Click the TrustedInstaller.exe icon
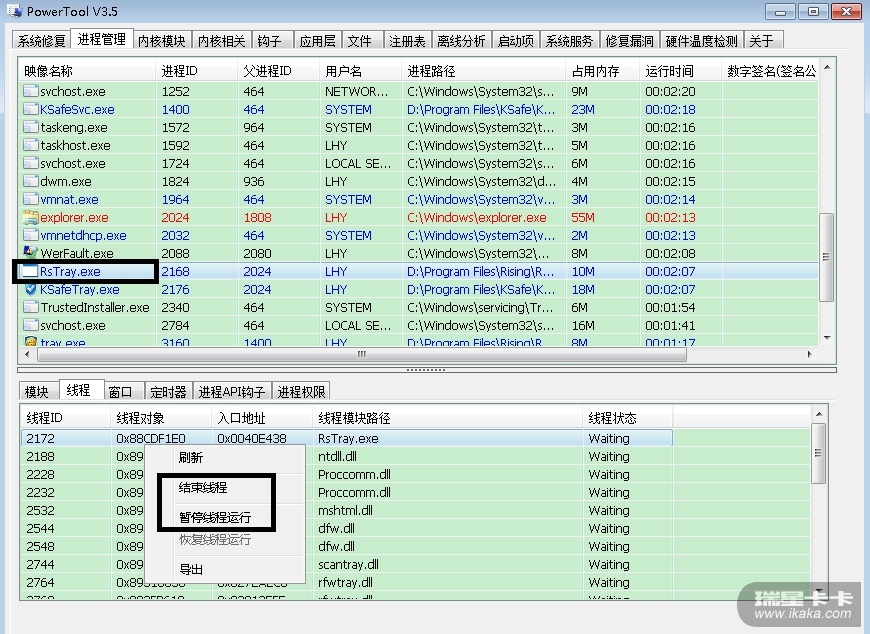The width and height of the screenshot is (870, 634). click(x=31, y=307)
